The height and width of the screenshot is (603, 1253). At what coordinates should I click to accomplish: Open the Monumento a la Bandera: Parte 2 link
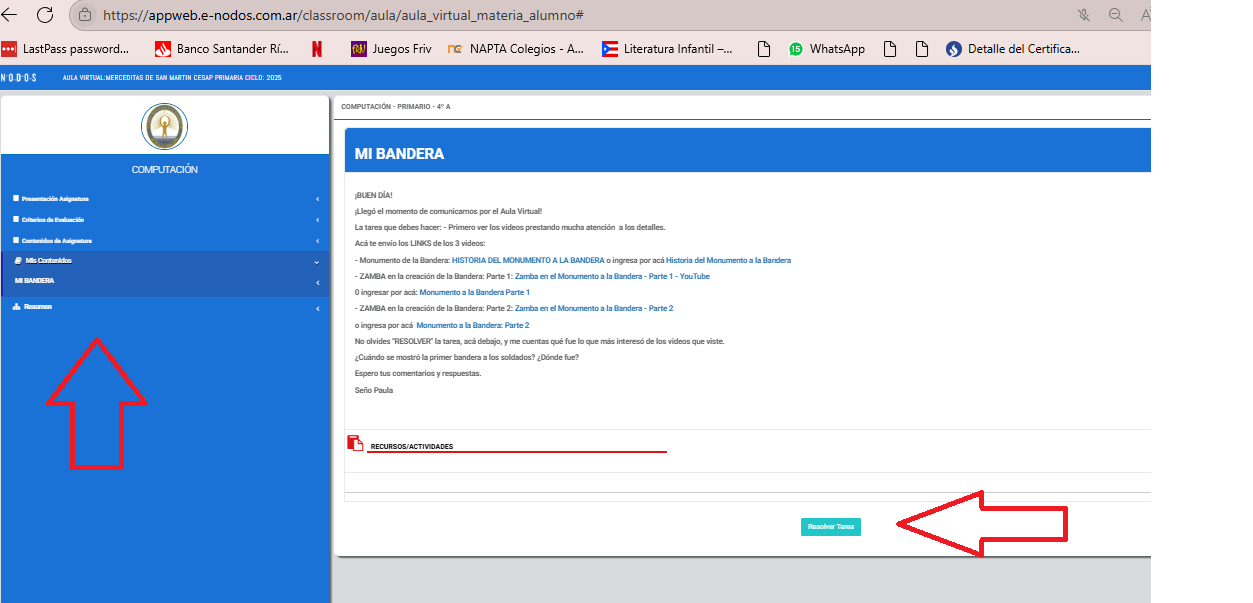click(472, 325)
